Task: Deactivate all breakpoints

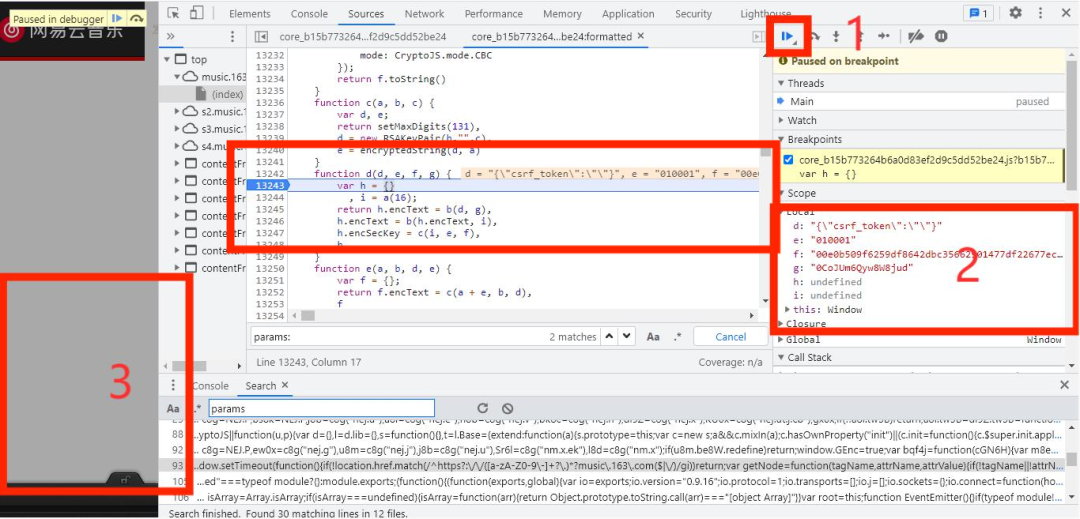Action: coord(915,36)
